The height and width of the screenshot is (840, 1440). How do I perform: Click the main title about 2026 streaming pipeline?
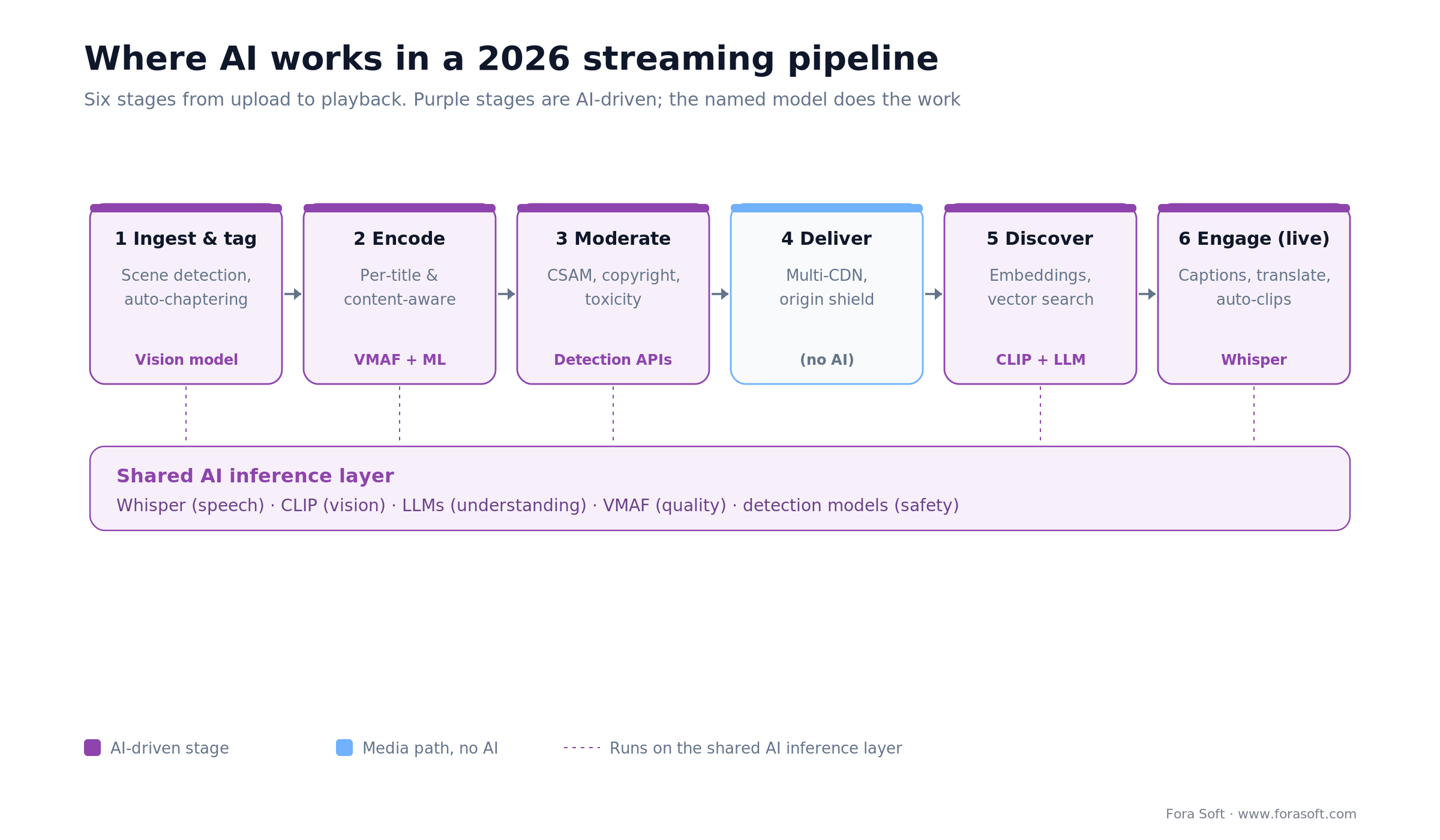pos(511,59)
